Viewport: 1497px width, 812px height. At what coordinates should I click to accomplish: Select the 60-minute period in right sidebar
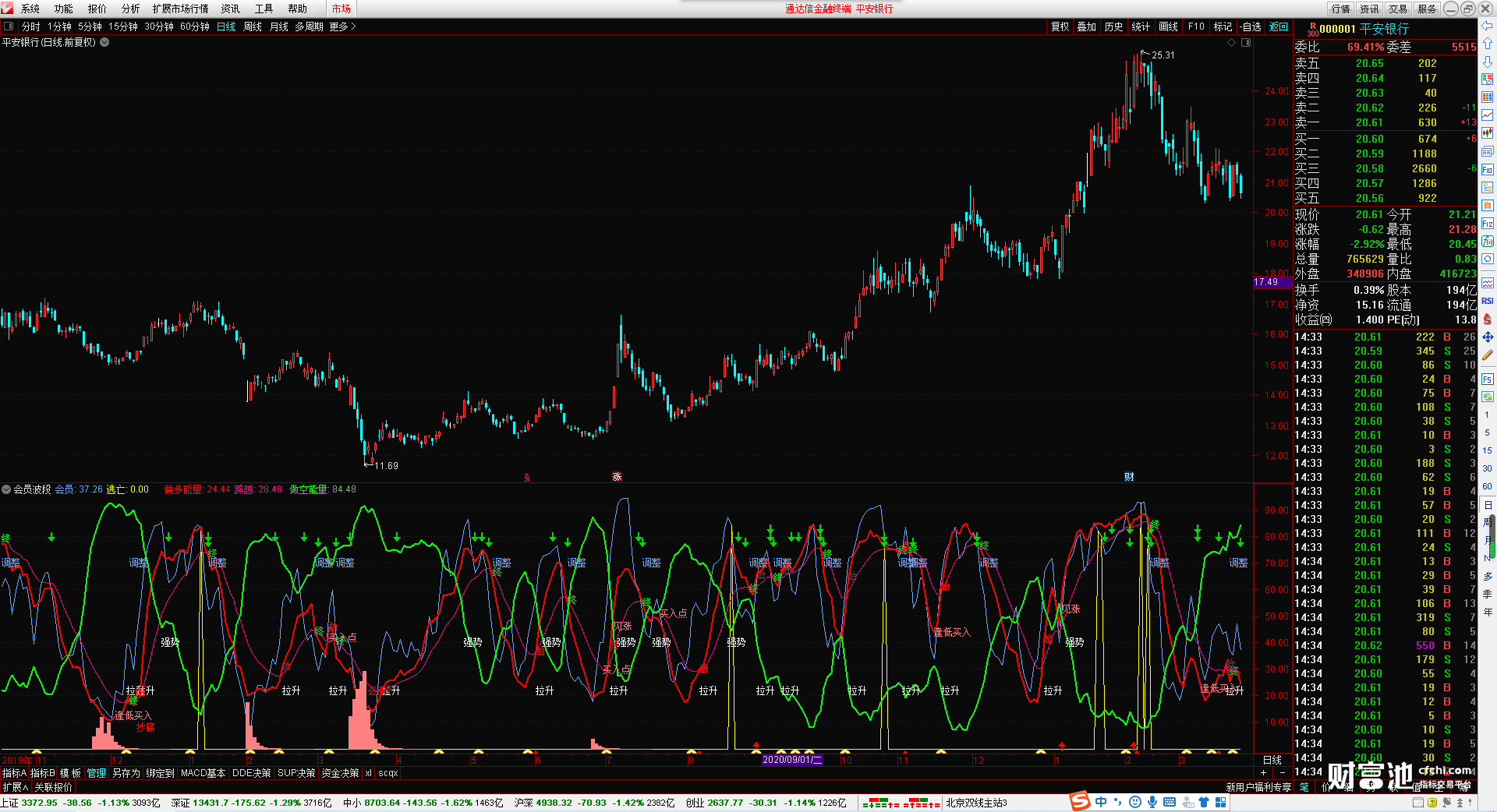coord(1487,486)
